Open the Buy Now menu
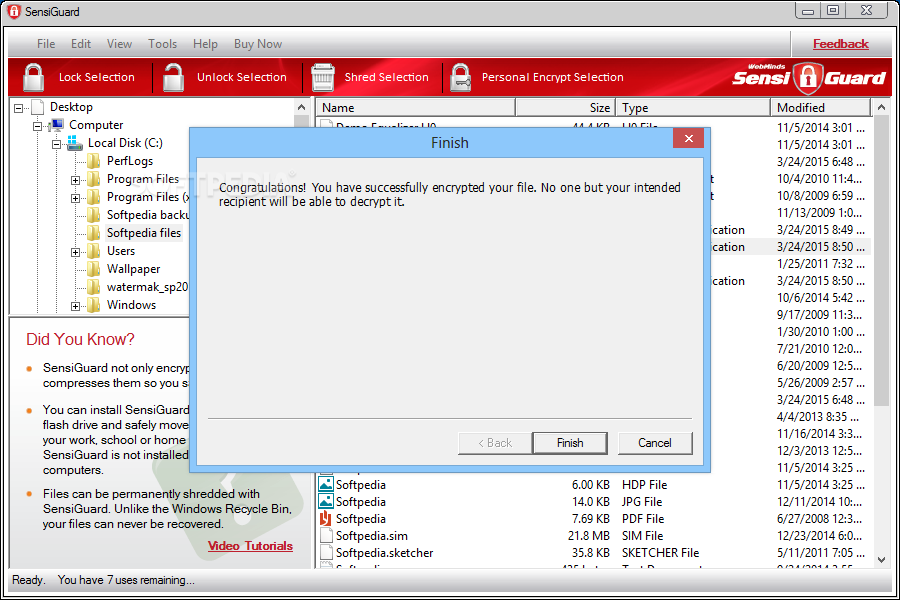 [x=258, y=44]
